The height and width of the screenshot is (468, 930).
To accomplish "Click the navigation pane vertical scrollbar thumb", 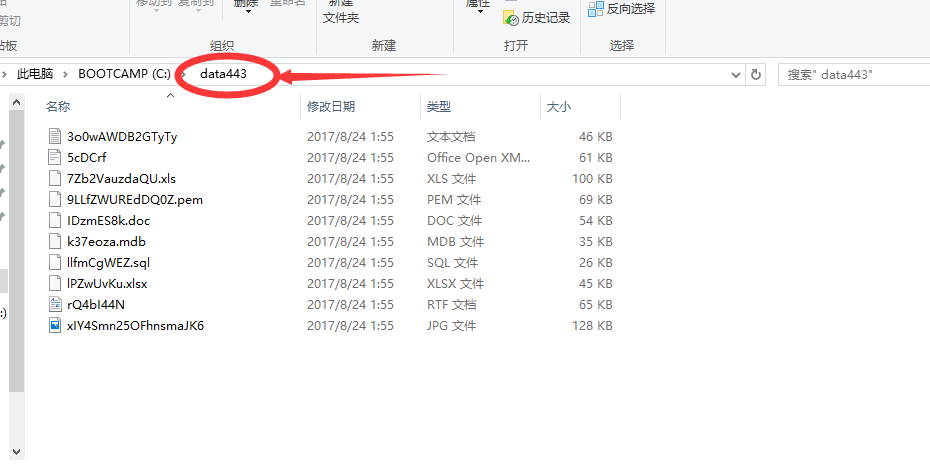I will 16,250.
